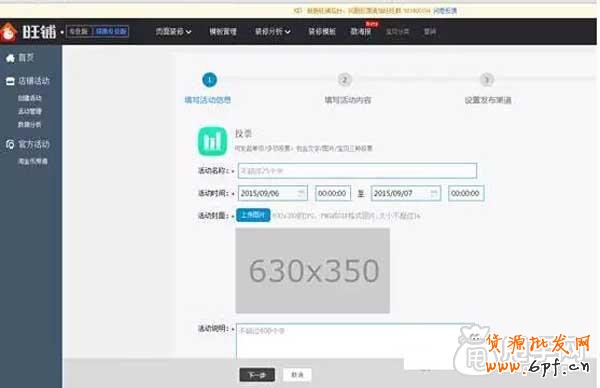
Task: Select step 2 circle 填写活动内容
Action: pyautogui.click(x=344, y=80)
